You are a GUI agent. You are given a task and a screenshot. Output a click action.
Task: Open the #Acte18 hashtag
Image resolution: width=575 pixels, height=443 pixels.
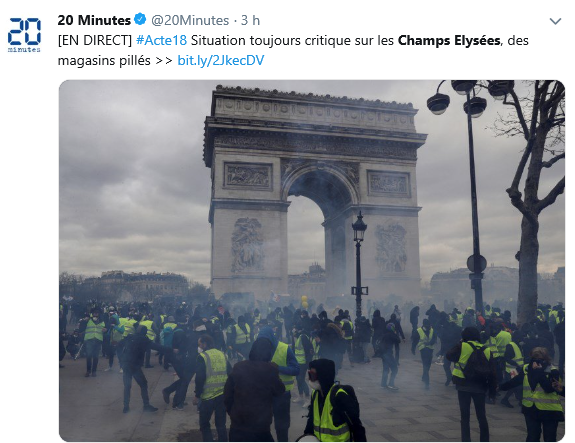coord(161,40)
